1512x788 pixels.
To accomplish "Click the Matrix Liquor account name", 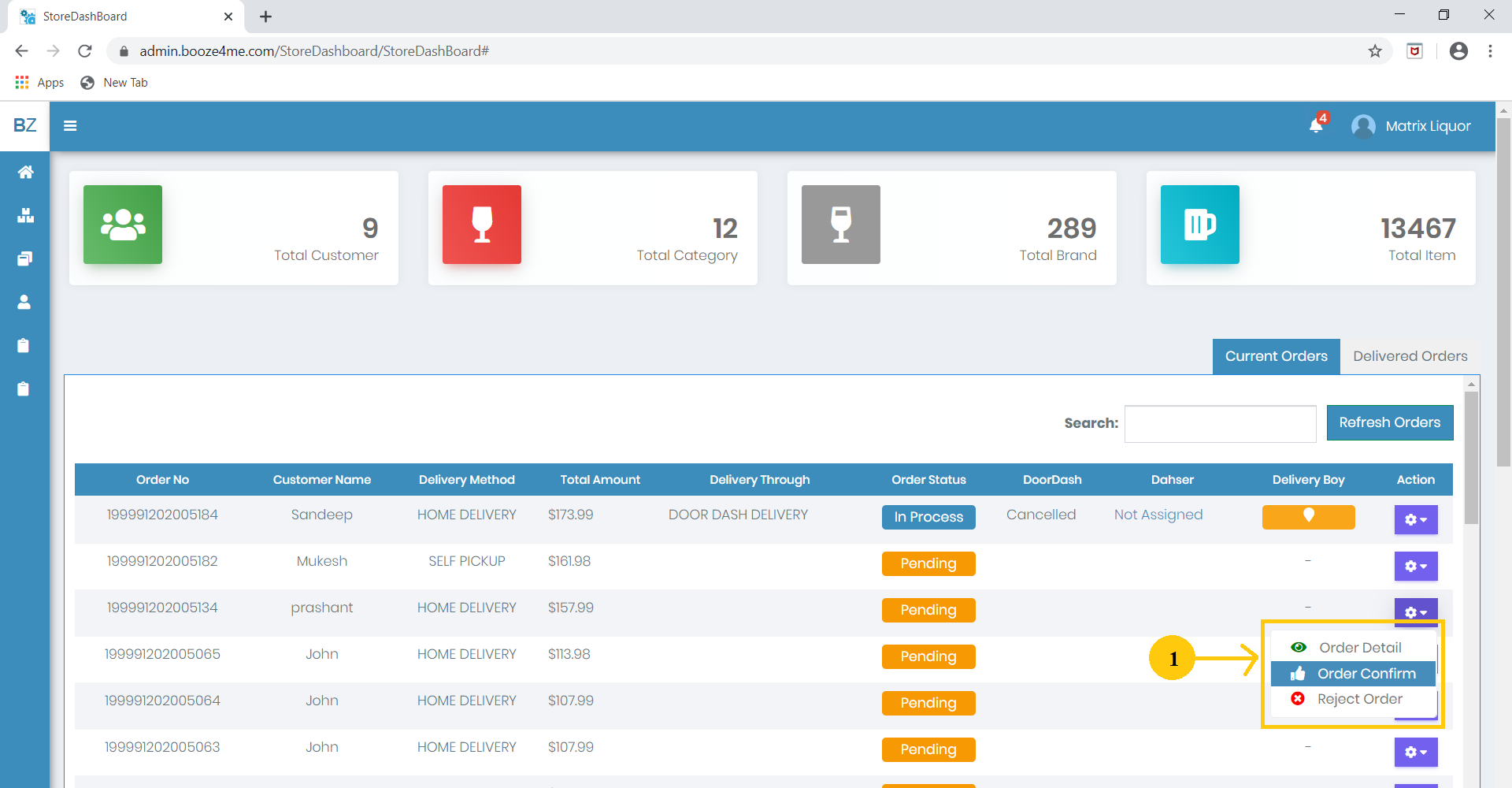I will 1428,126.
